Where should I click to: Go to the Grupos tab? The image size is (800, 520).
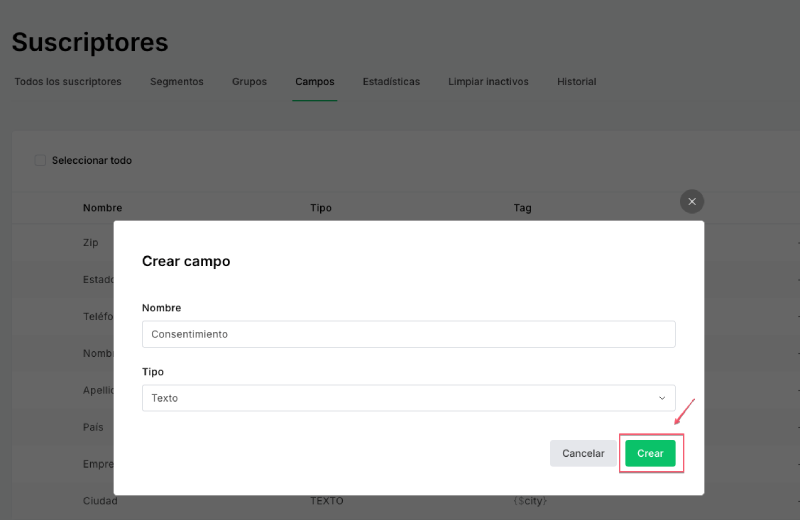coord(249,82)
